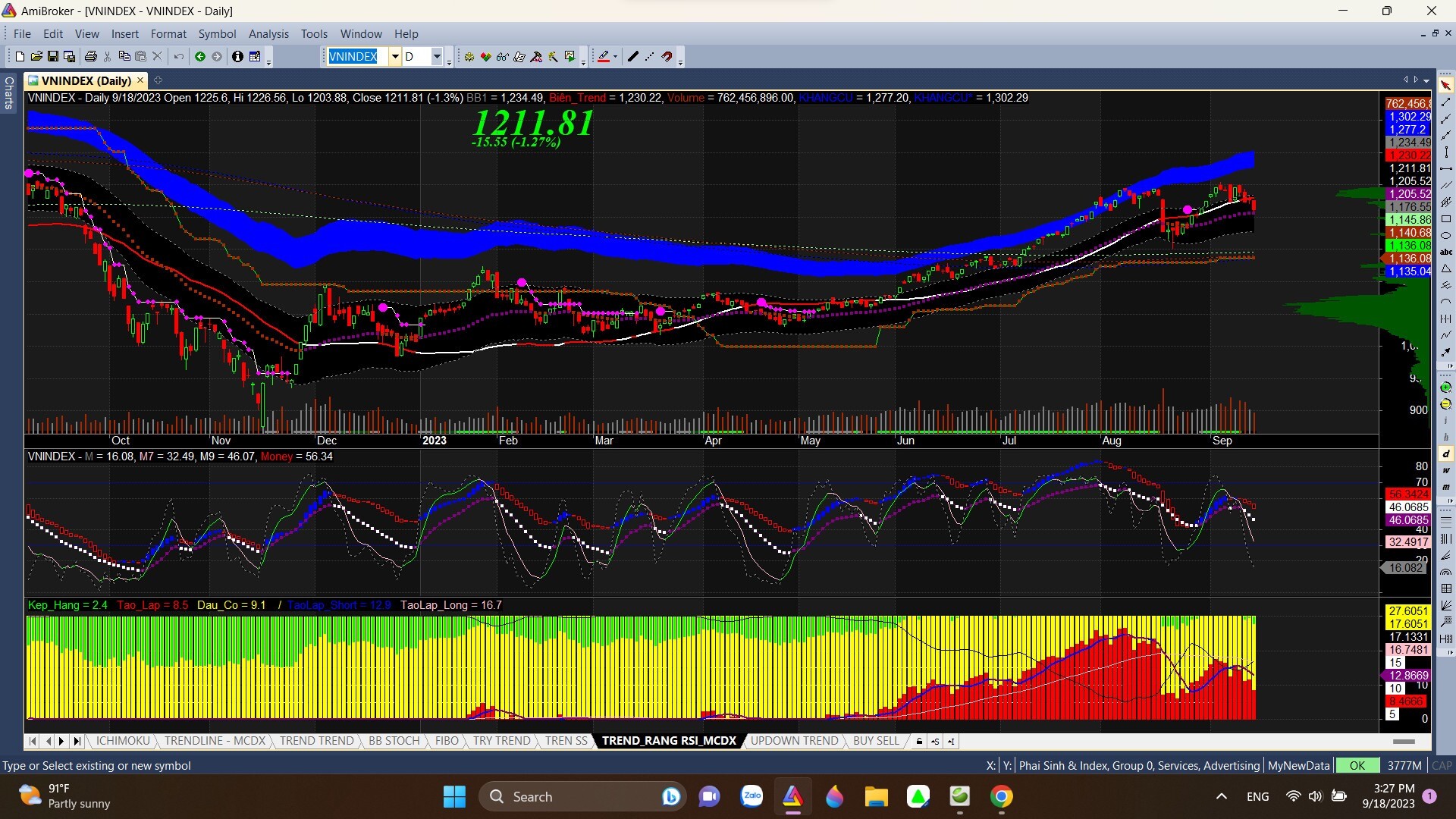Click the Copy toolbar icon
This screenshot has width=1456, height=819.
click(x=124, y=57)
